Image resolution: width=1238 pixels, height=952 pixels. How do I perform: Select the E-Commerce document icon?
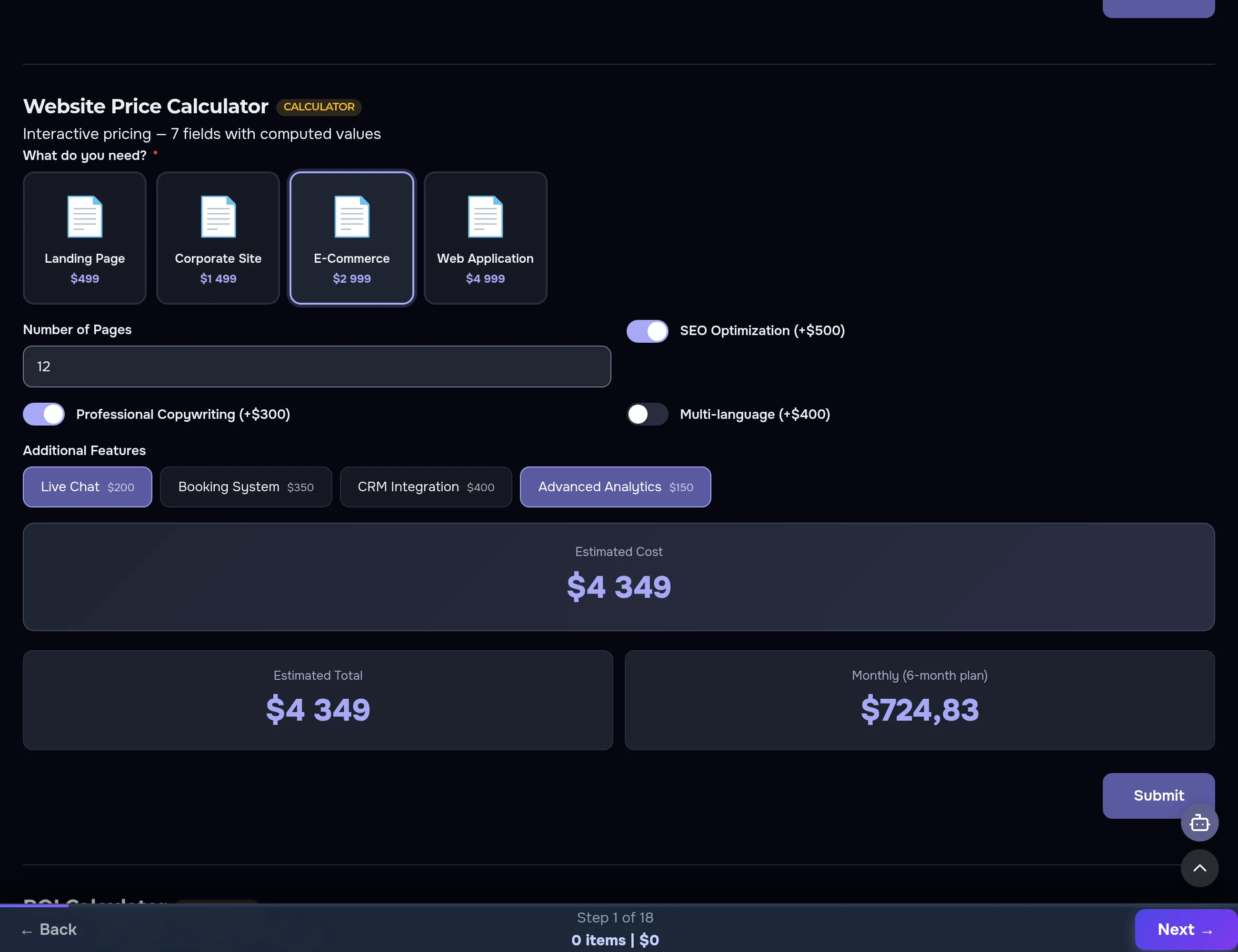click(x=351, y=217)
